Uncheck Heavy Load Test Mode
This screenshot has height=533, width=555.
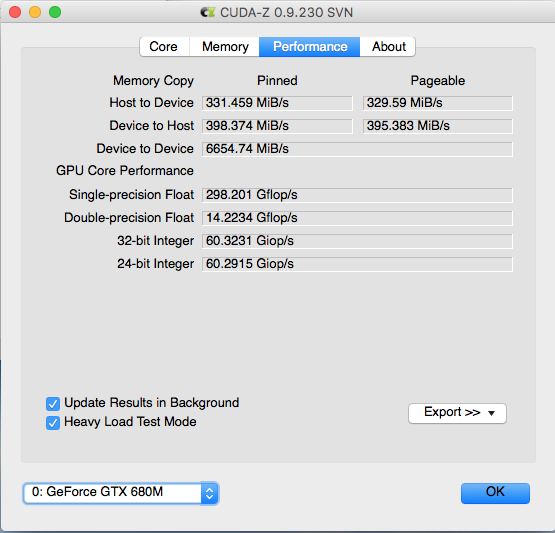pos(53,423)
